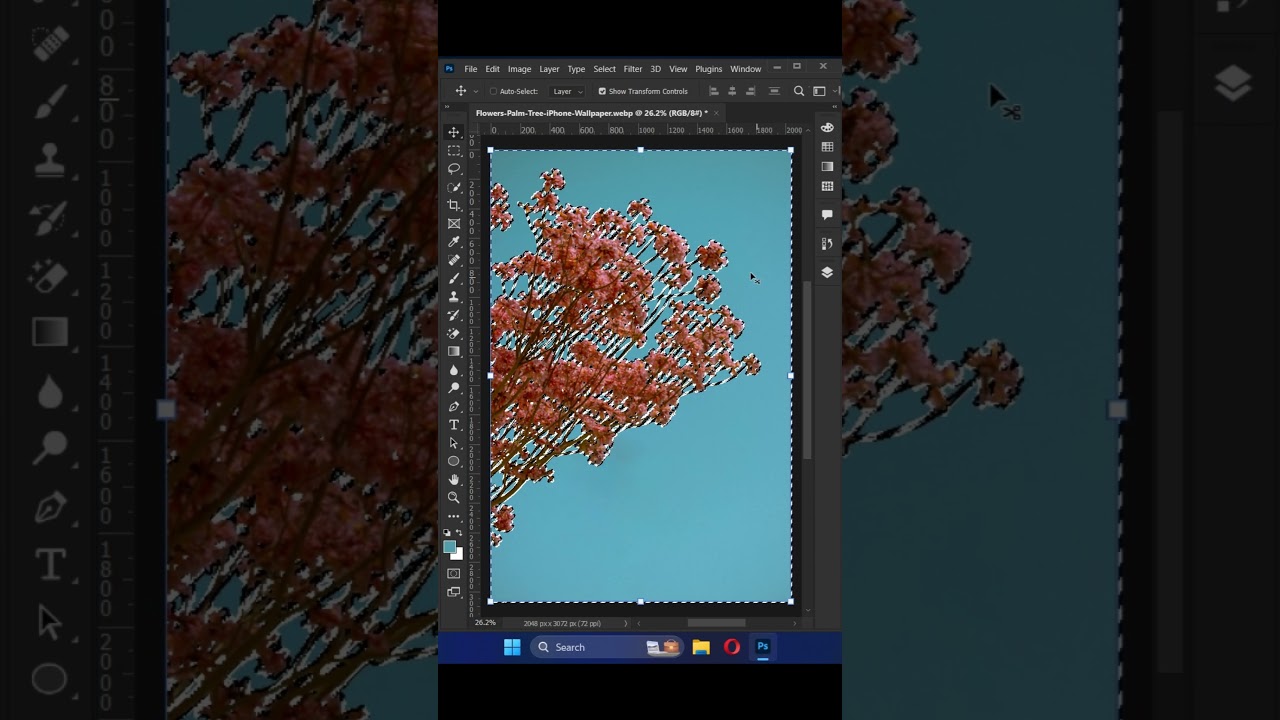Select the Blur tool

[x=454, y=369]
